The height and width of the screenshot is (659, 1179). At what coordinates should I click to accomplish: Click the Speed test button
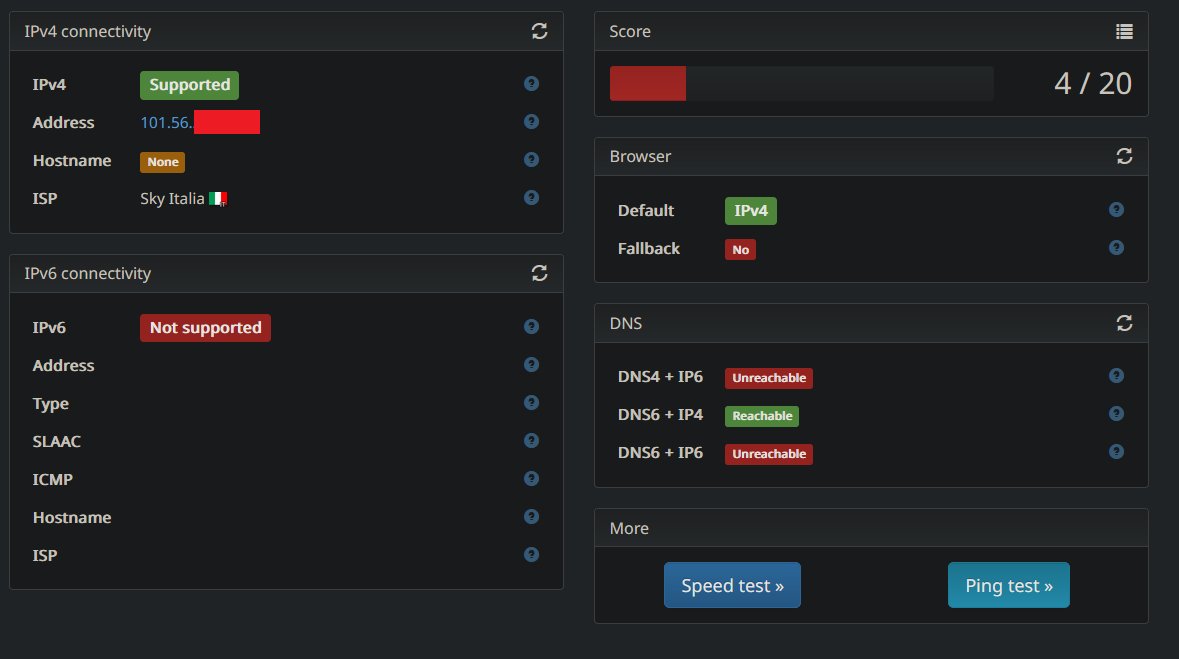pyautogui.click(x=732, y=585)
